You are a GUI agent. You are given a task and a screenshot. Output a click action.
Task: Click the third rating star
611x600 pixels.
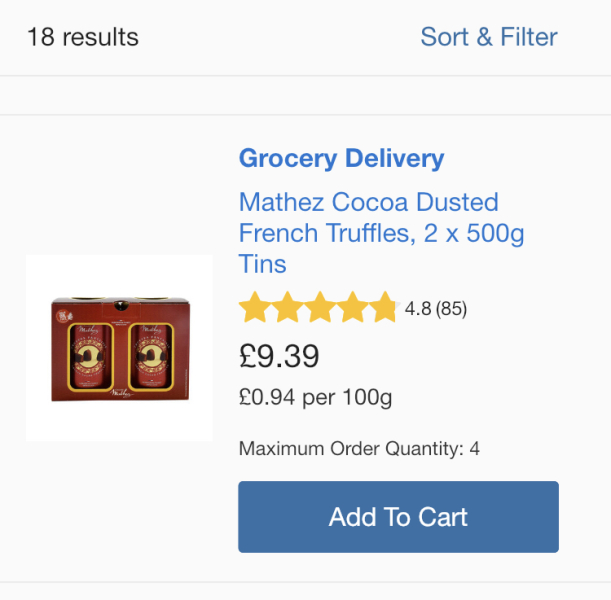(319, 308)
